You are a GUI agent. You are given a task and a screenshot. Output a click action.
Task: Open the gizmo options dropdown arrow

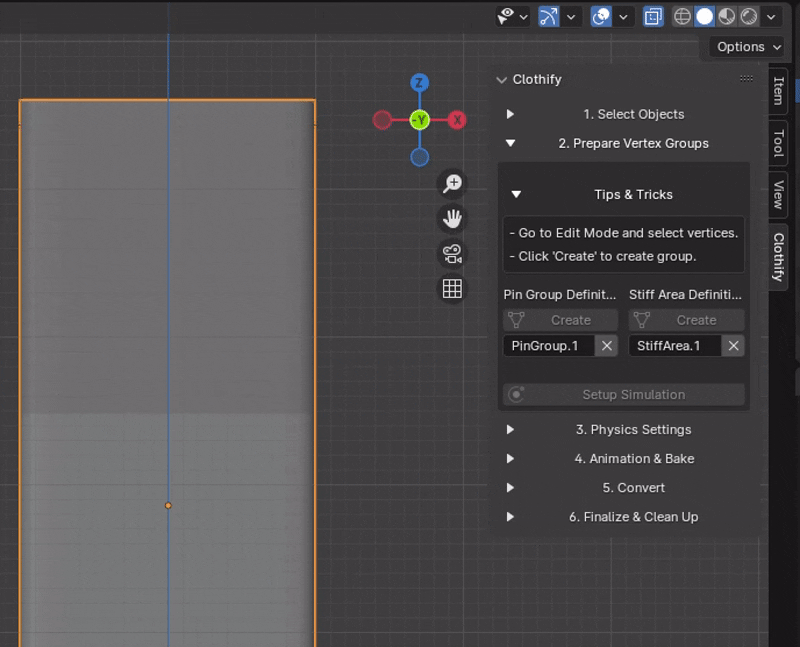click(x=571, y=17)
